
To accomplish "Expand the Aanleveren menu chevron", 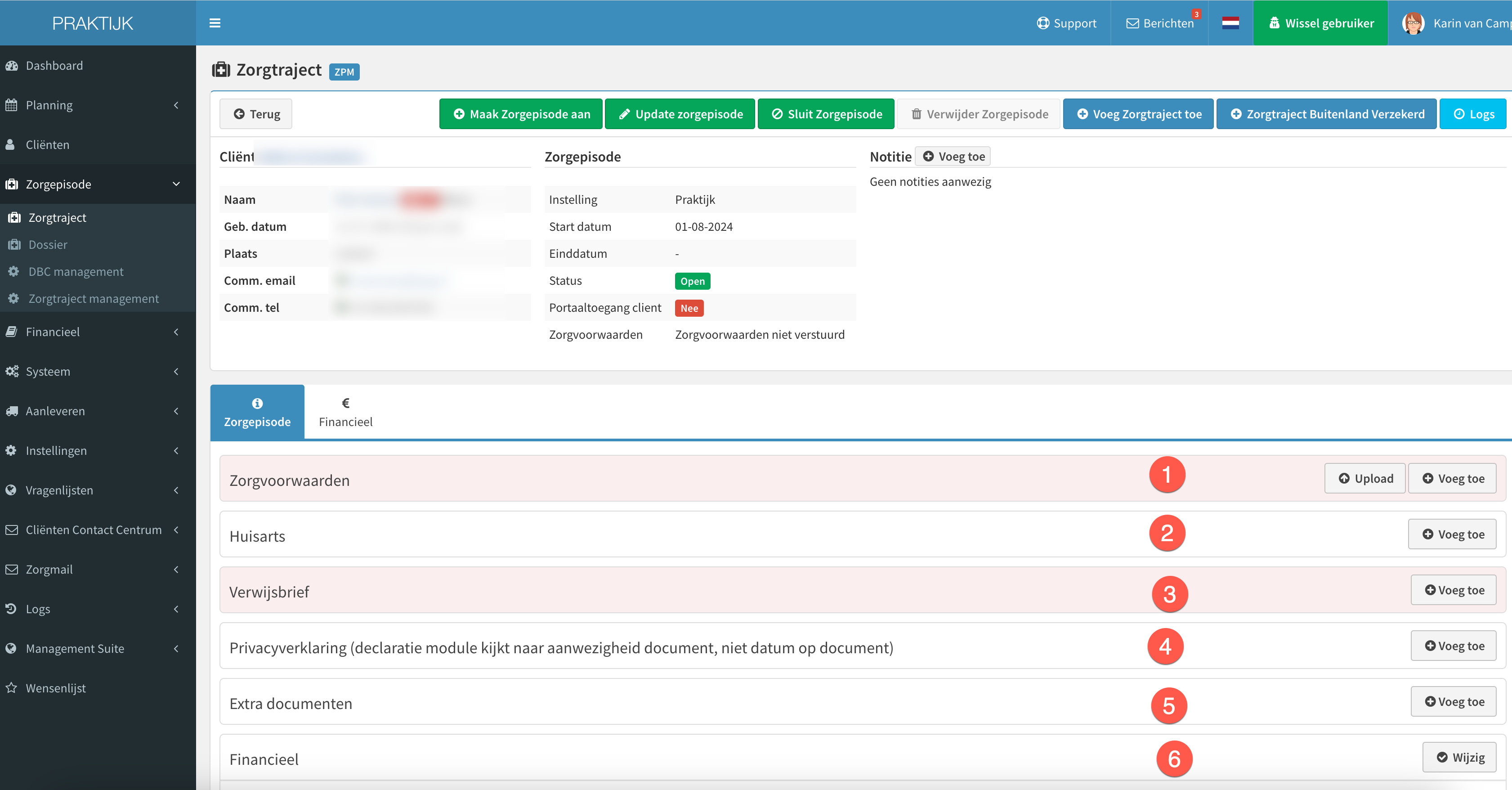I will click(175, 411).
